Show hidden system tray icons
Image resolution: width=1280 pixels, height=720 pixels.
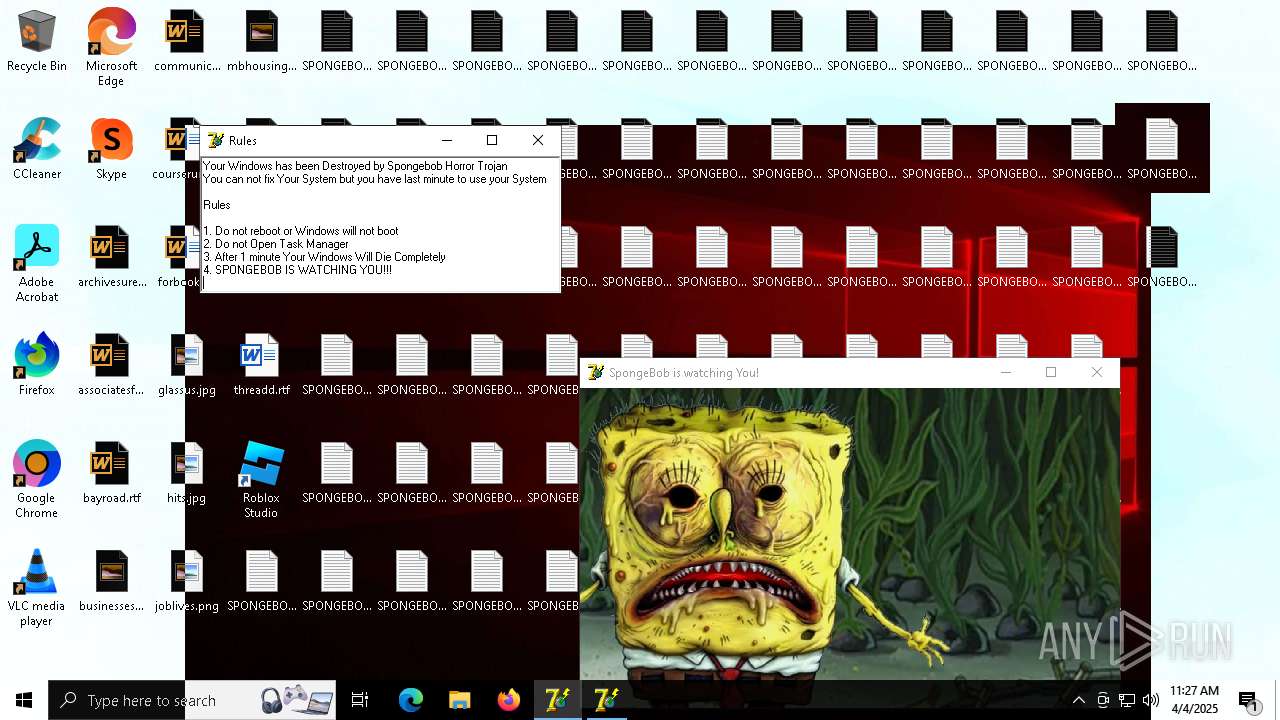click(x=1079, y=700)
